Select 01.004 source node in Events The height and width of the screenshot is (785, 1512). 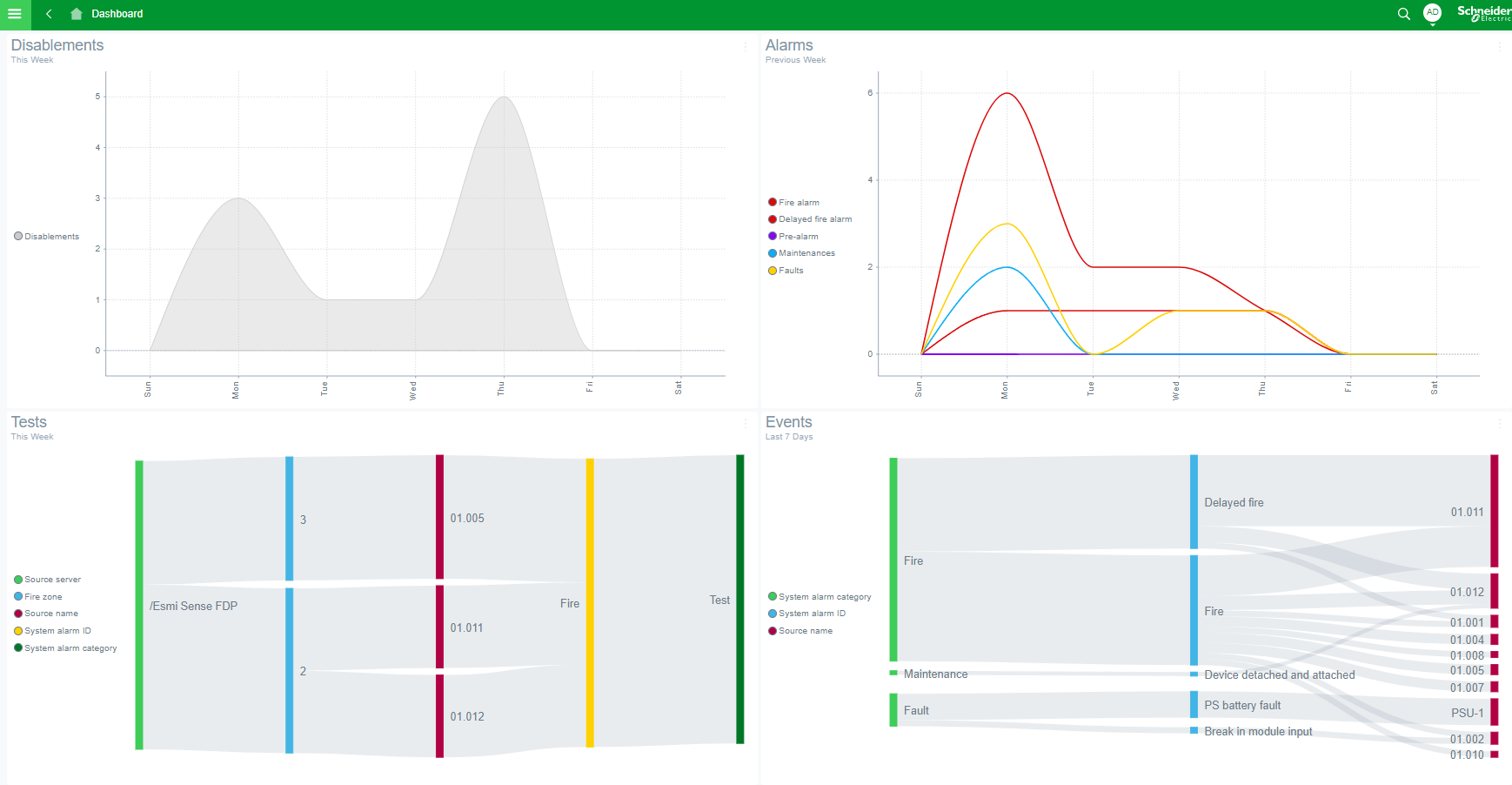(1495, 640)
